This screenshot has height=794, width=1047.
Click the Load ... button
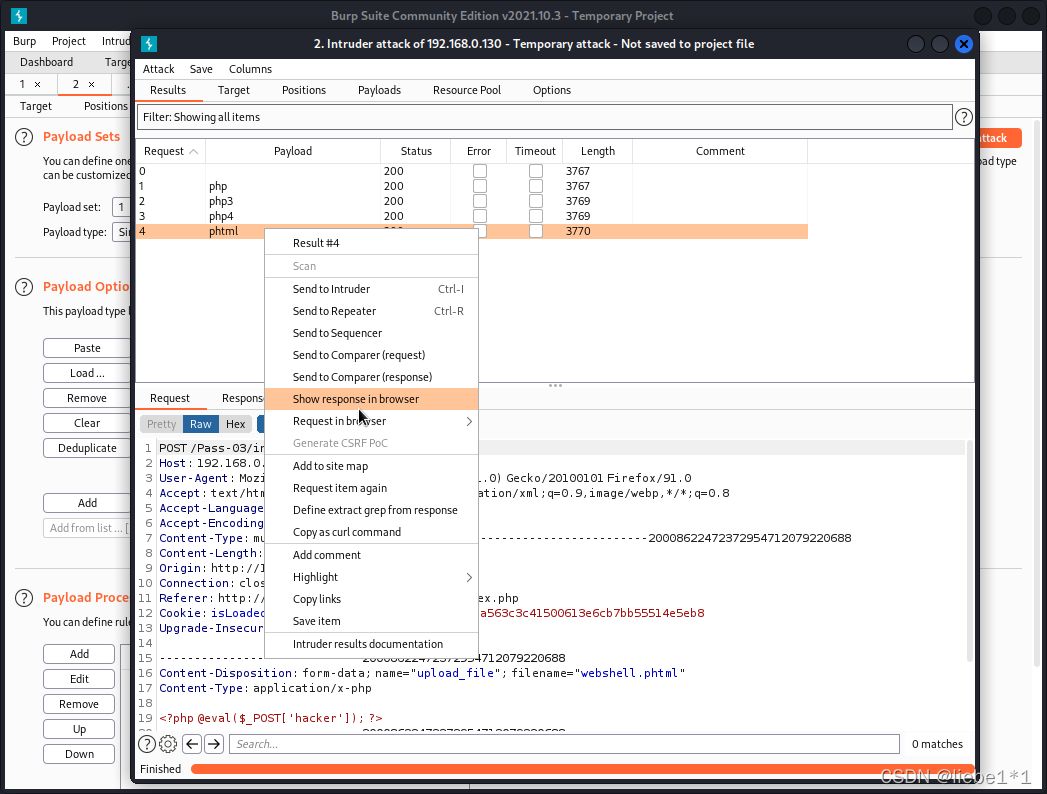click(87, 373)
